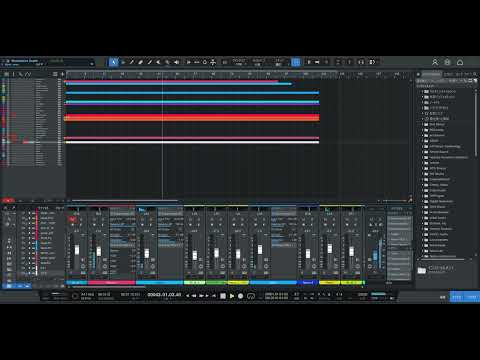Return to zero using the leftmost transport arrow
The height and width of the screenshot is (360, 480).
[188, 296]
